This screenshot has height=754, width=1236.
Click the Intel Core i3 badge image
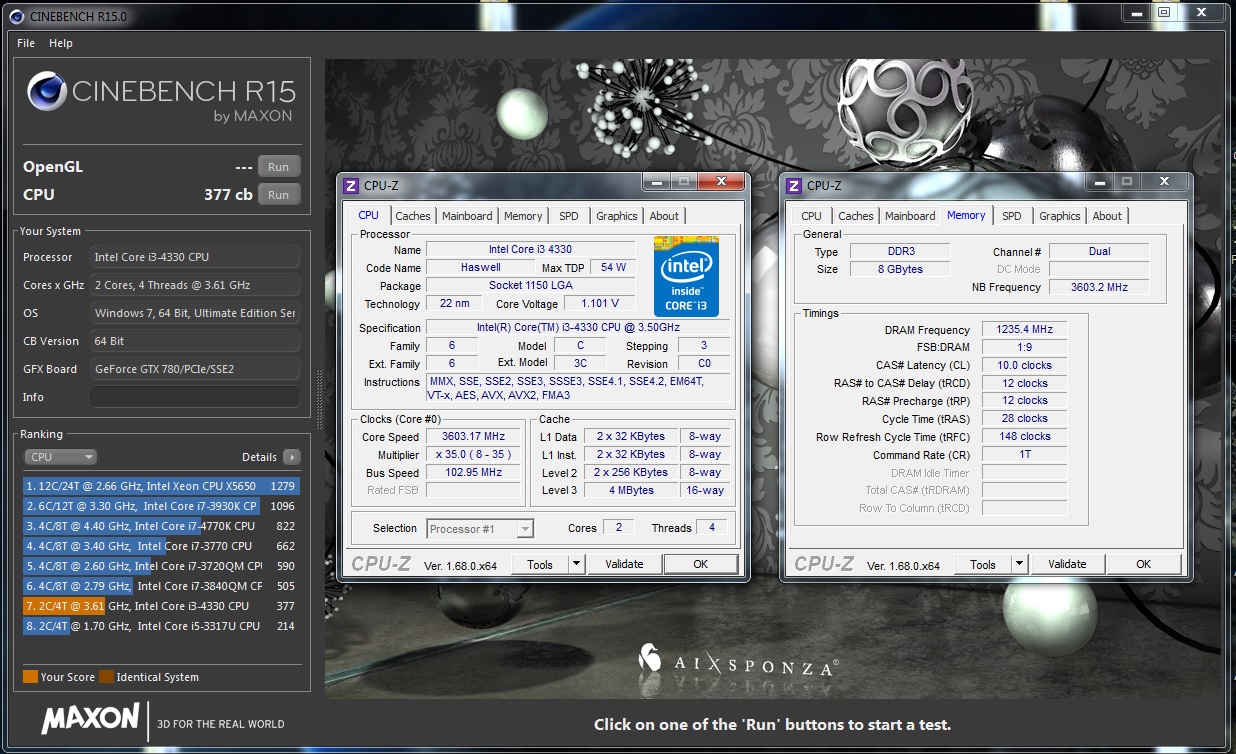pyautogui.click(x=686, y=277)
